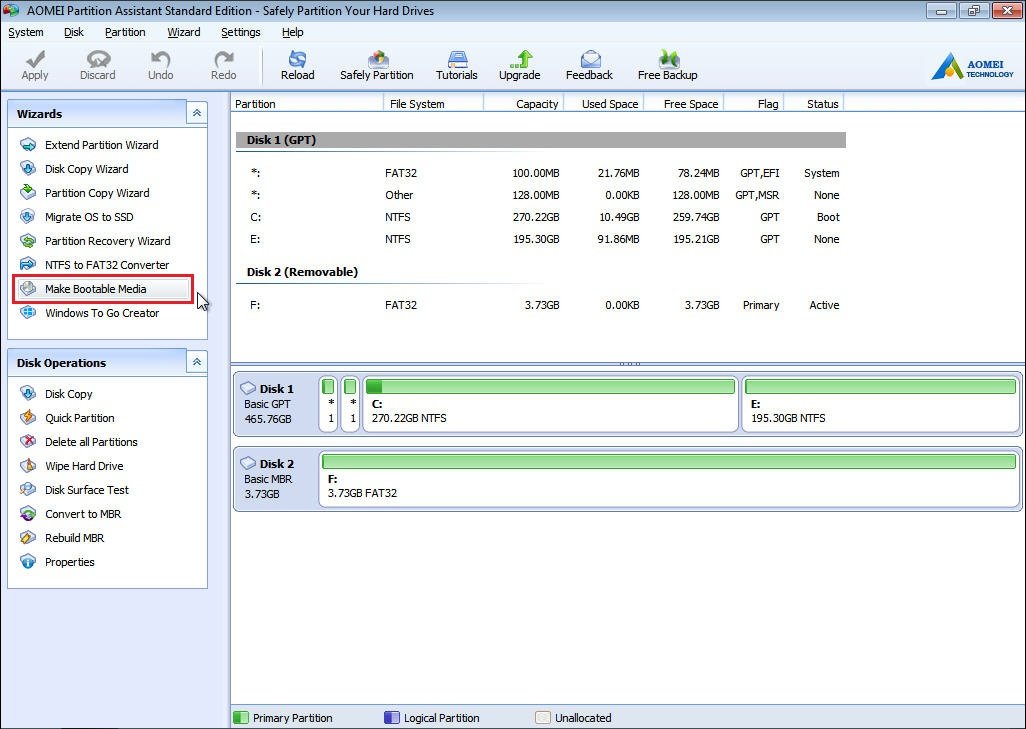Click the Capacity column header
Viewport: 1026px width, 729px height.
pyautogui.click(x=523, y=103)
